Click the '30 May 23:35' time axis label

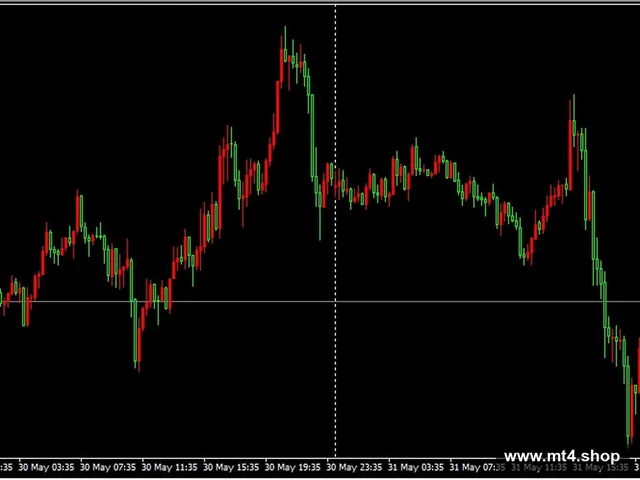355,467
